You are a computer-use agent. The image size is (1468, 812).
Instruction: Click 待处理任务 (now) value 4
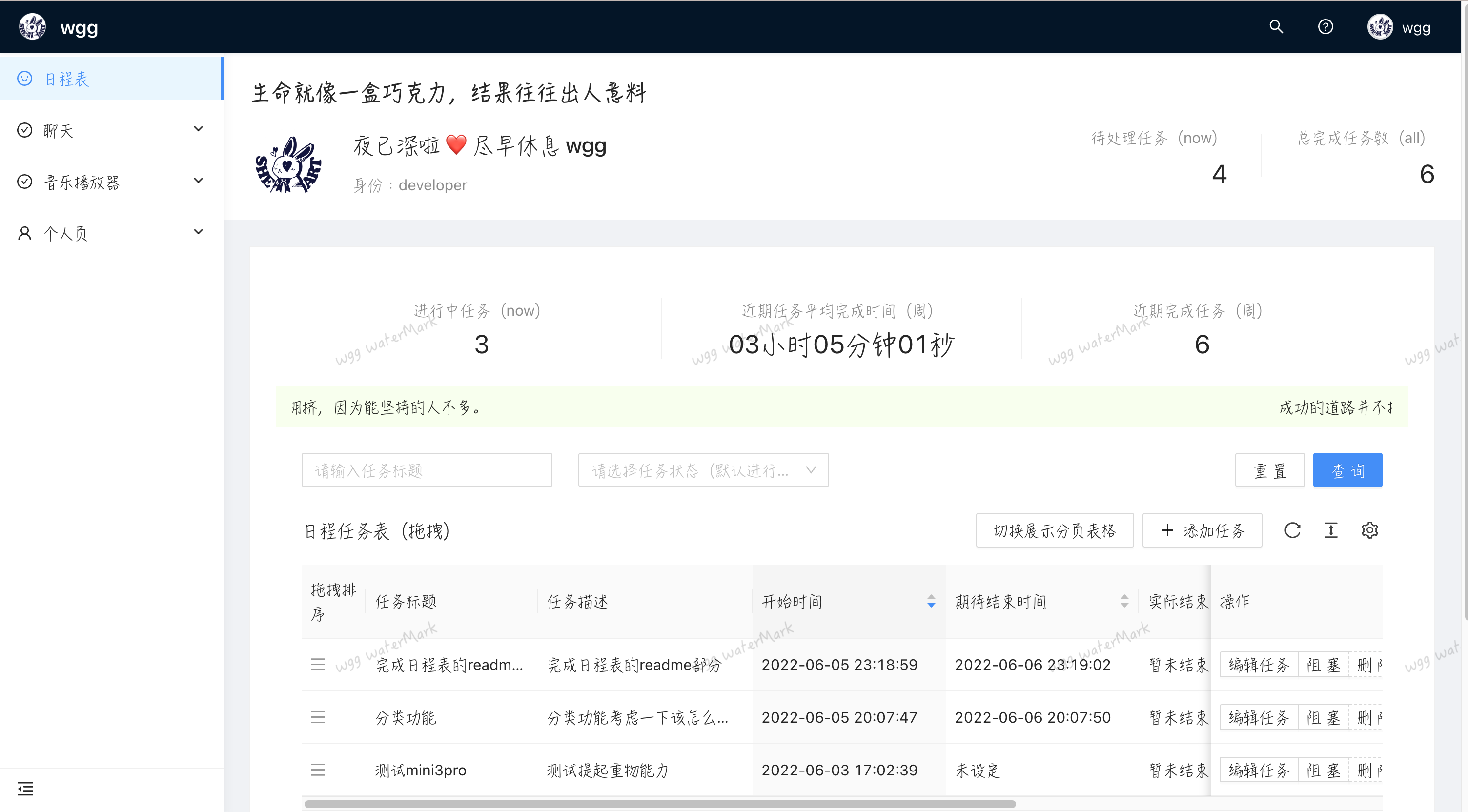[x=1219, y=174]
